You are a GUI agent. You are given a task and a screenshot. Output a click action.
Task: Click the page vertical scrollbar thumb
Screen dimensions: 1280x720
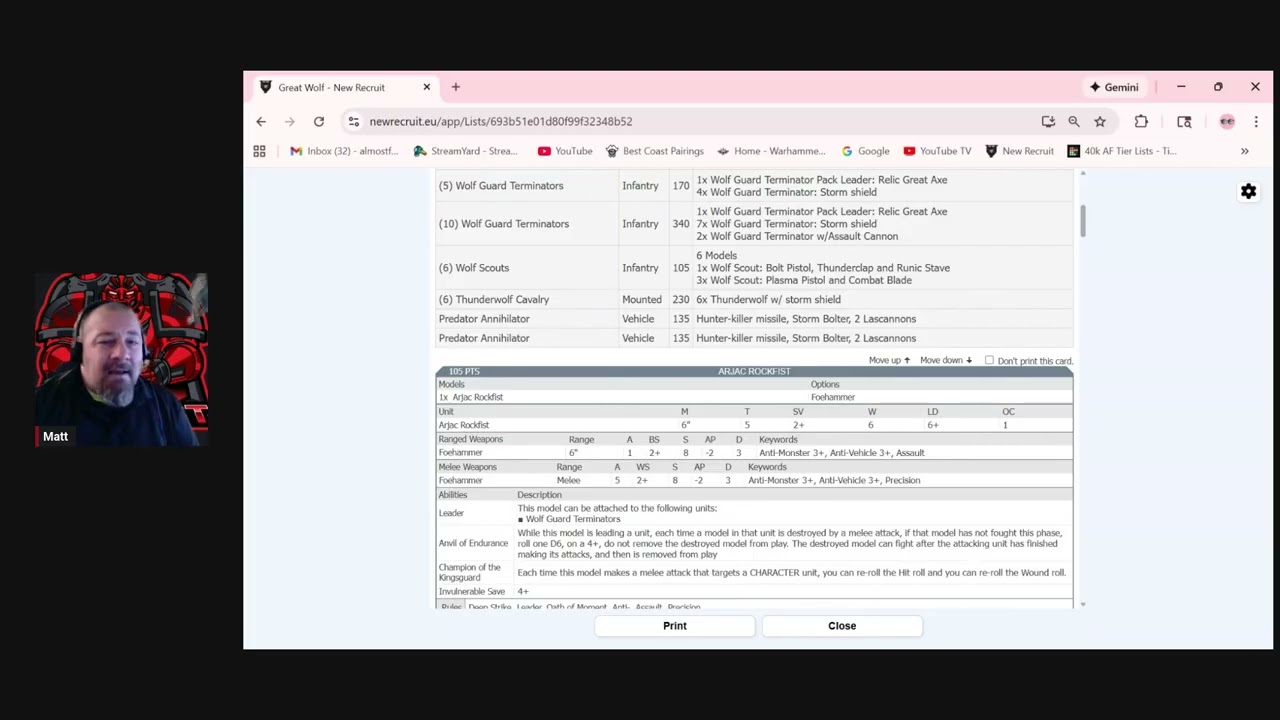pyautogui.click(x=1082, y=221)
